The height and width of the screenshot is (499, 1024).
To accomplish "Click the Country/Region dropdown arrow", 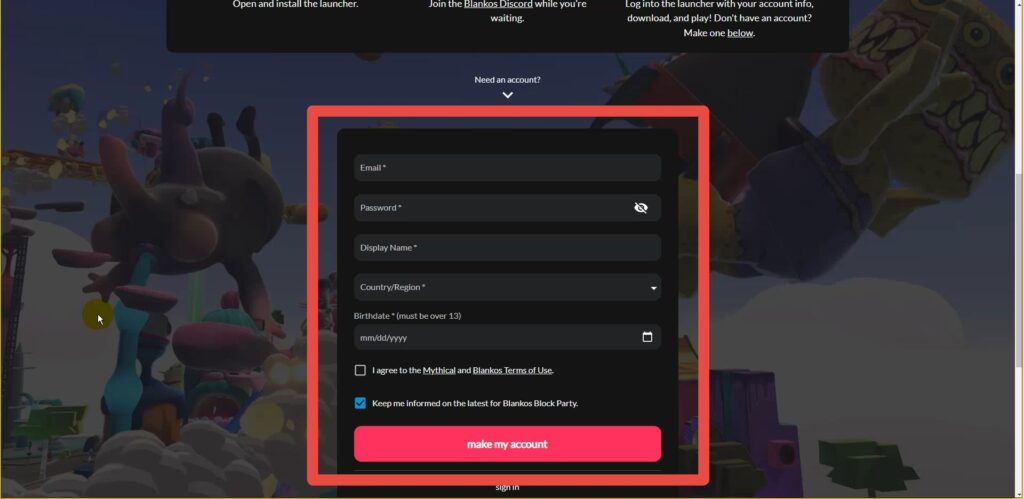I will tap(653, 288).
